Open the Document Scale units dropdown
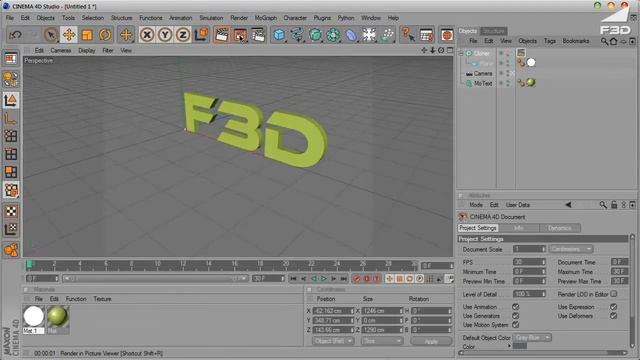The width and height of the screenshot is (640, 360). (571, 249)
